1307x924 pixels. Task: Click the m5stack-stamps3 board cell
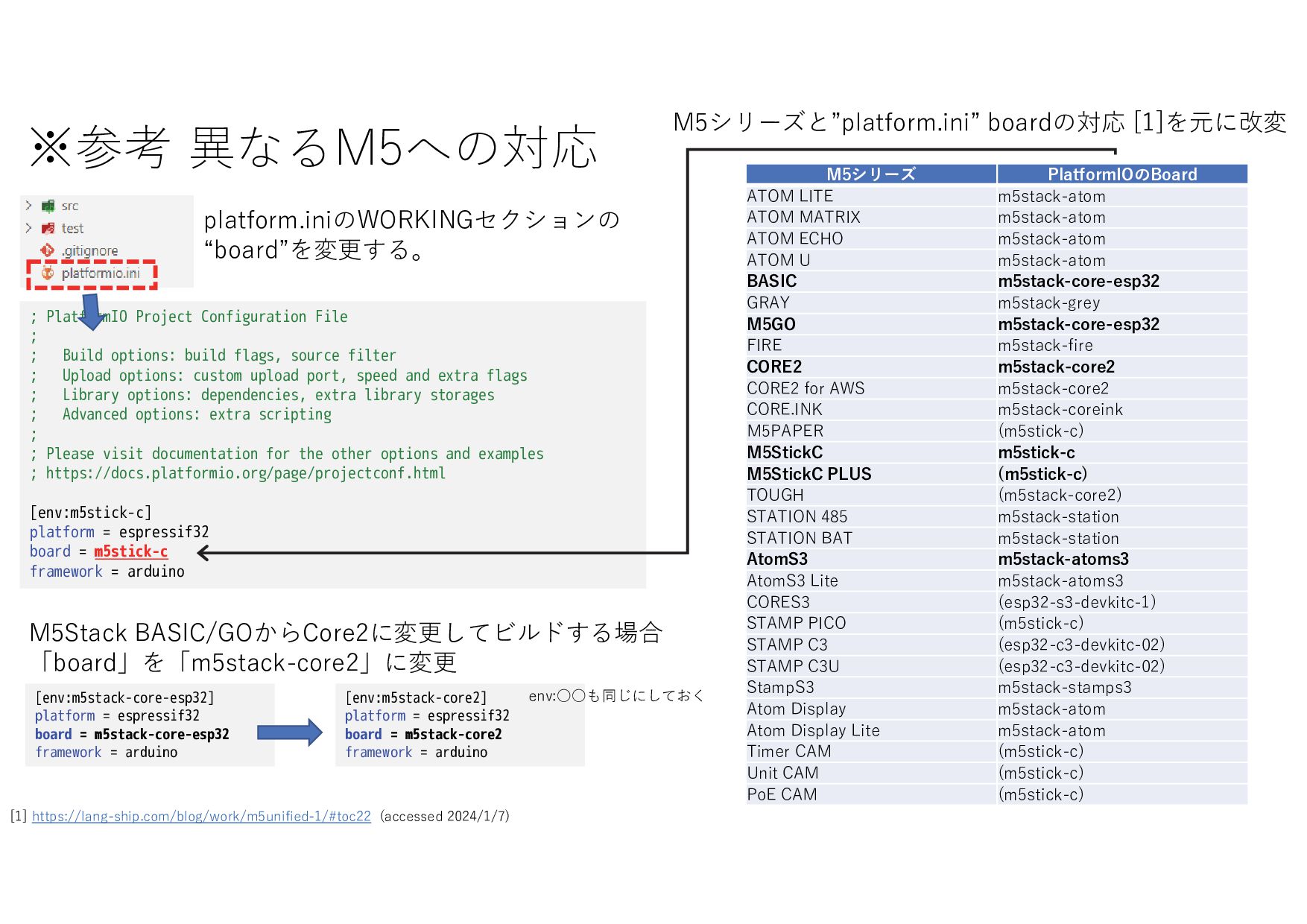tap(1122, 687)
